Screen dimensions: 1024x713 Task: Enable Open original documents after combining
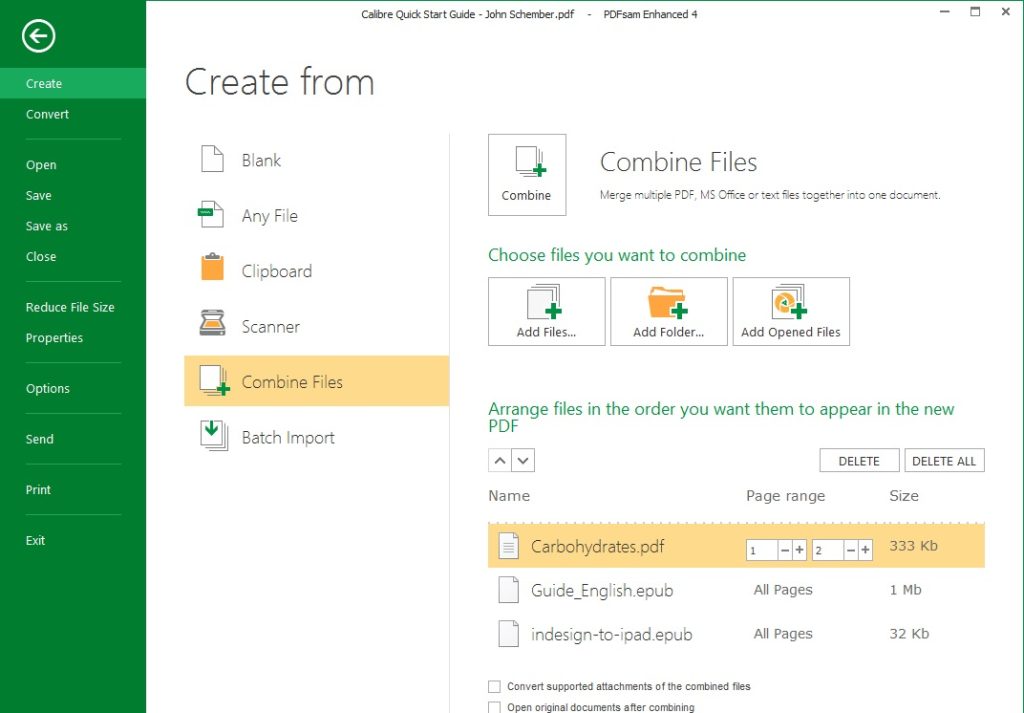pyautogui.click(x=494, y=707)
